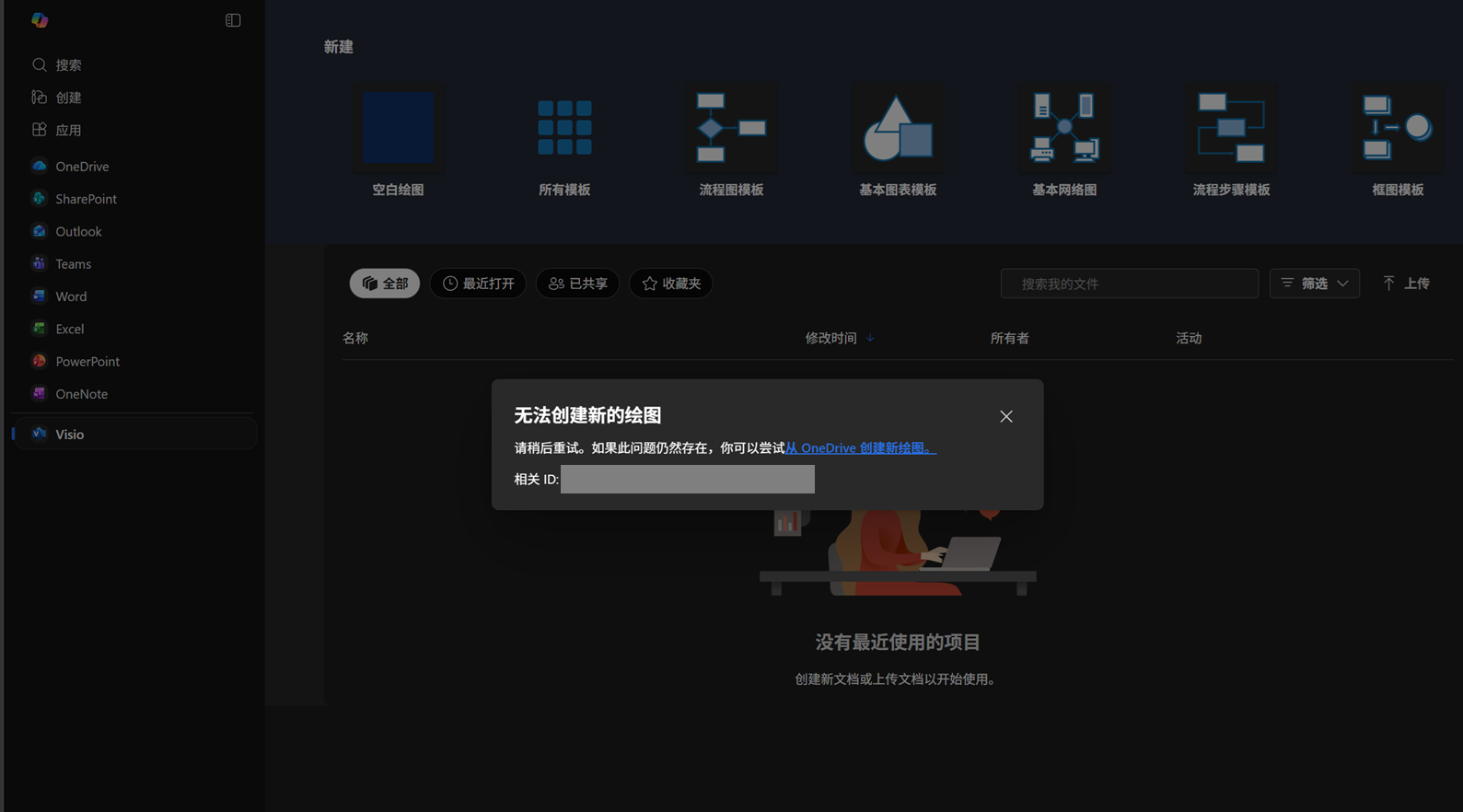
Task: Choose the 框图模板 template
Action: pyautogui.click(x=1398, y=141)
